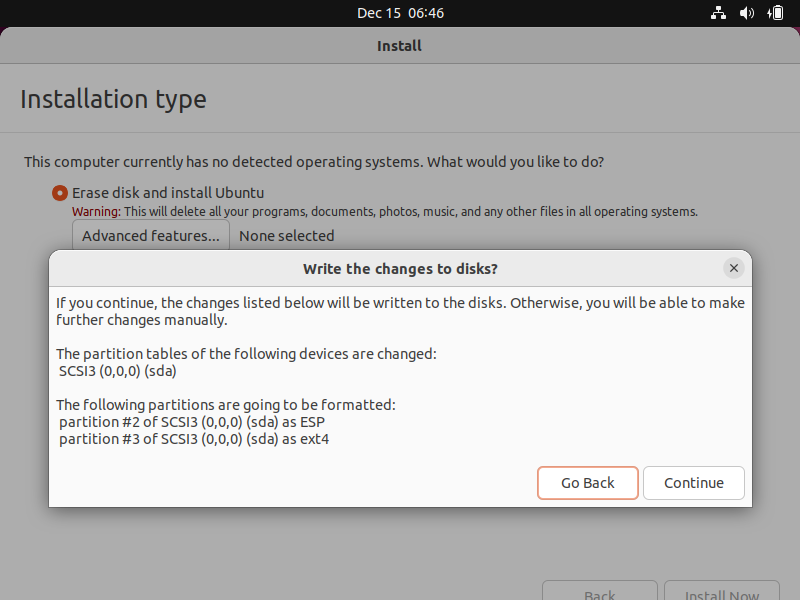Click the 'SCSI3 (0,0,0) (sda)' device line

[x=117, y=371]
